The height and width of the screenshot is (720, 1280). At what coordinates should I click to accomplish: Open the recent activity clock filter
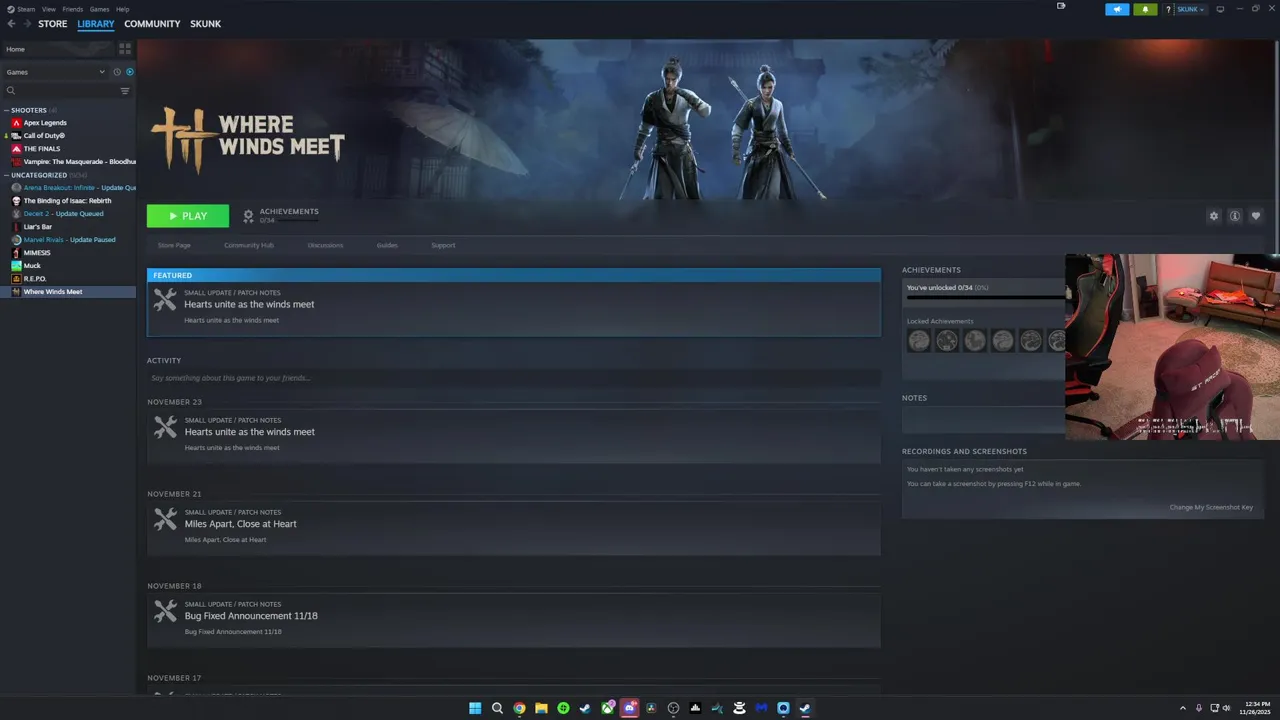pos(117,72)
